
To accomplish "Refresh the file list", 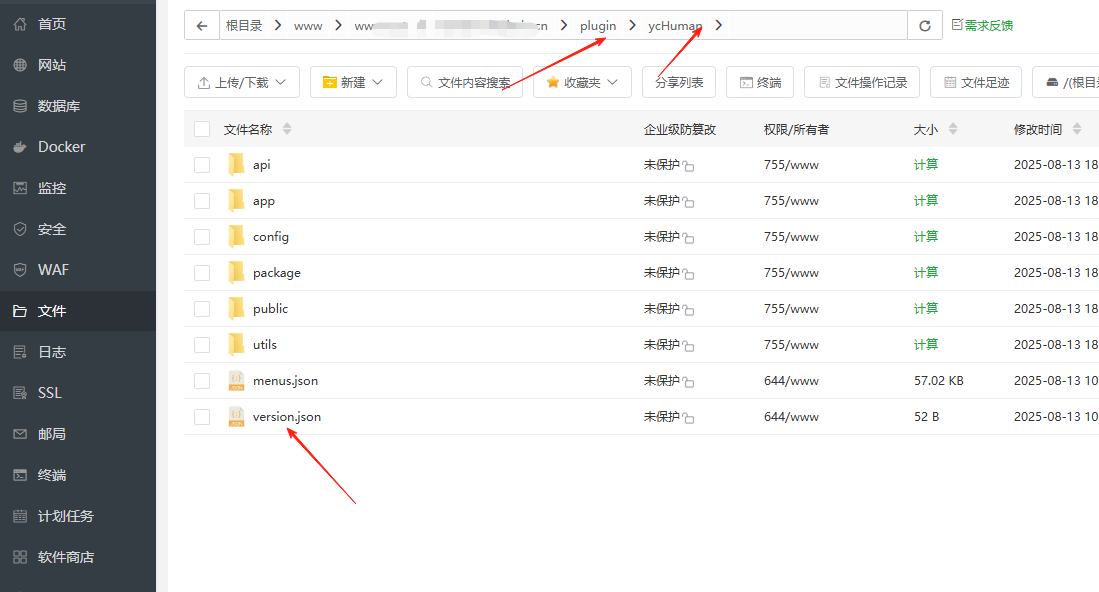I will pos(924,26).
